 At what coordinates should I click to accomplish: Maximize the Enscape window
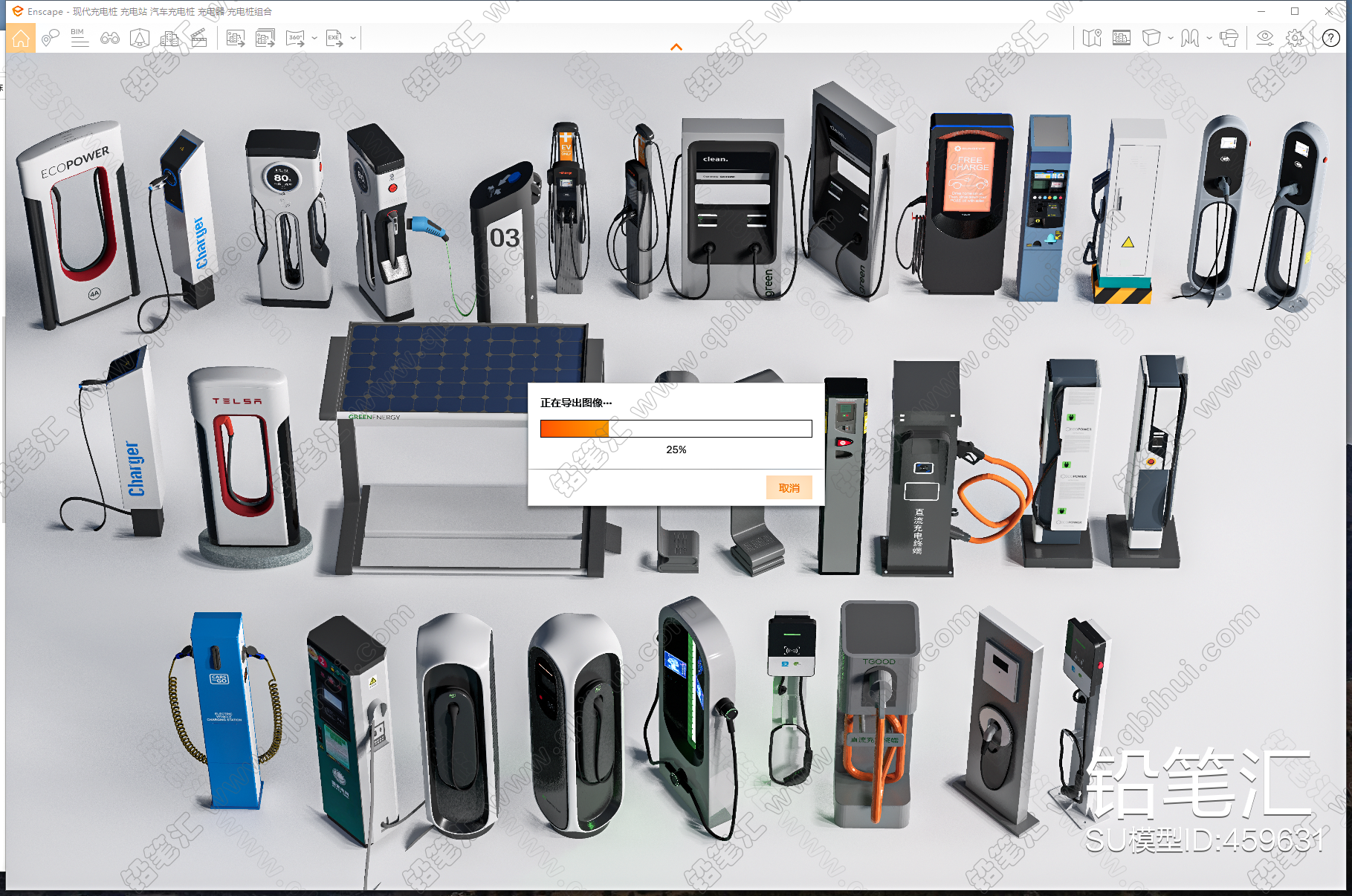click(1295, 11)
